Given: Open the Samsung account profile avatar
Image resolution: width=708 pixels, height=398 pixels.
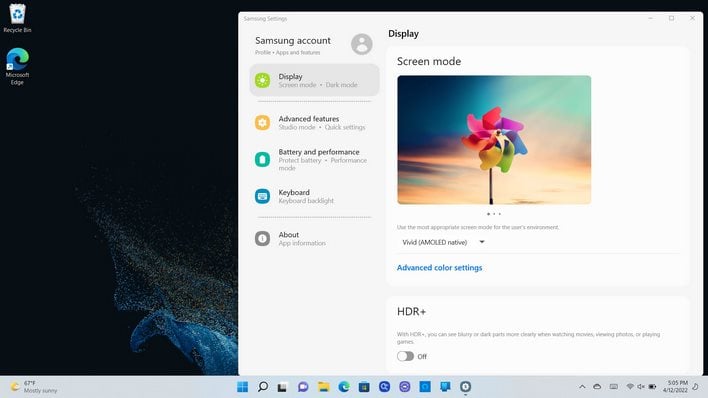Looking at the screenshot, I should pyautogui.click(x=362, y=44).
